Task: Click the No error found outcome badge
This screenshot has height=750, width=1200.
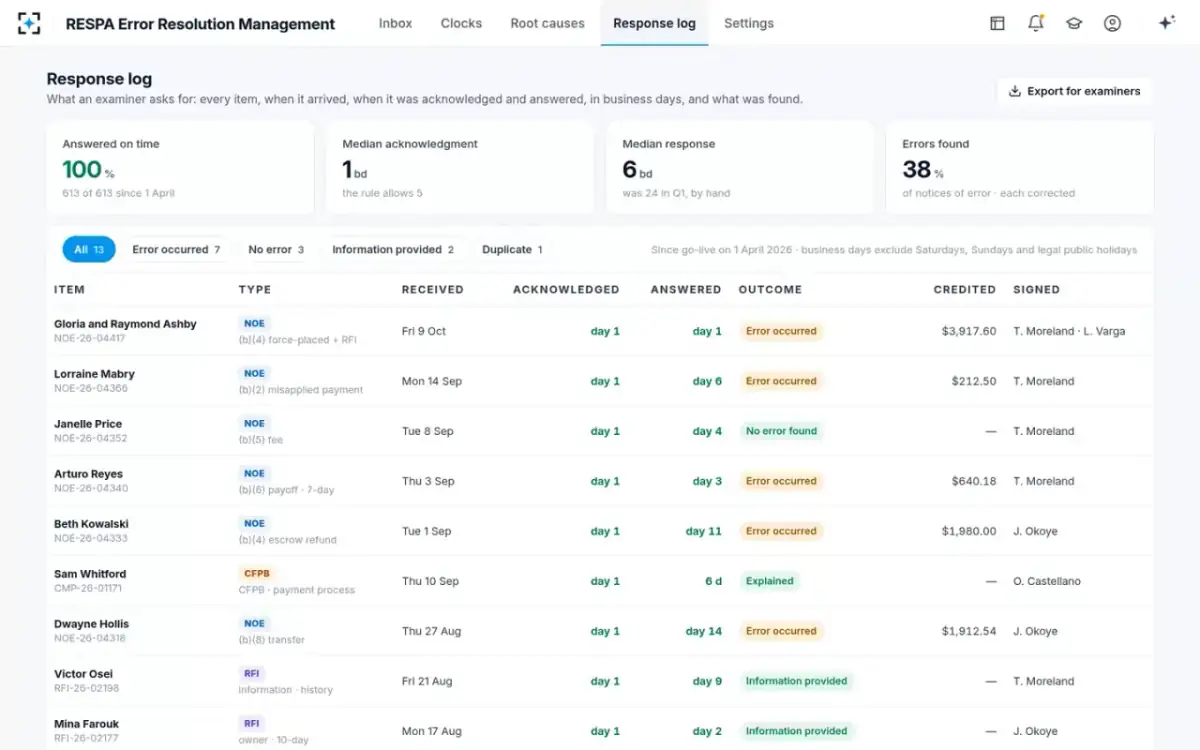Action: (781, 431)
